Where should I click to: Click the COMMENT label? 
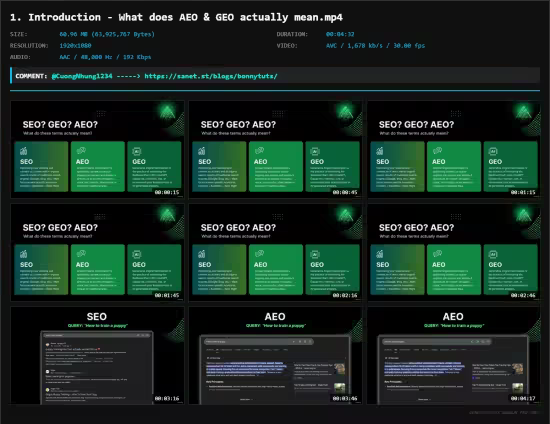point(31,76)
